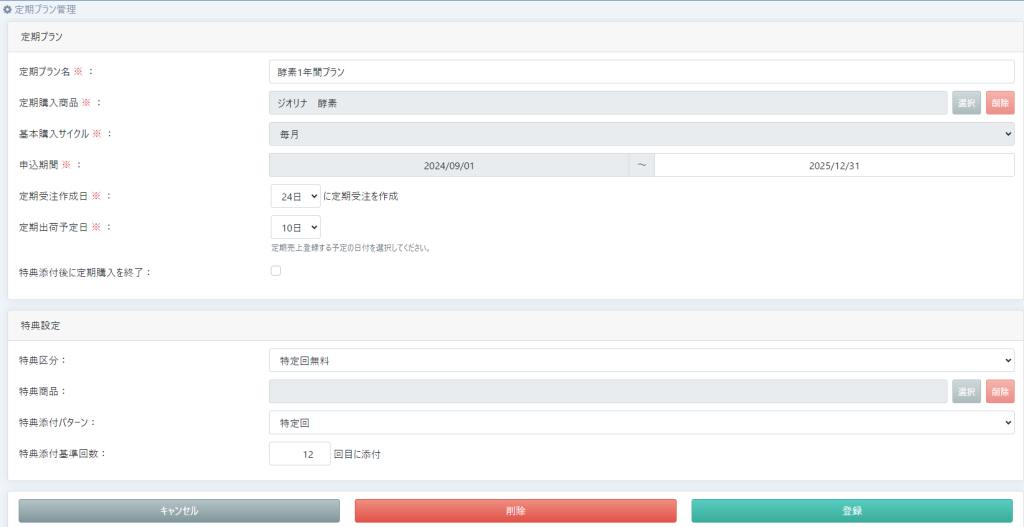Screen dimensions: 1024x527
Task: Click the gear icon beside 定期プラン管理
Action: 8,9
